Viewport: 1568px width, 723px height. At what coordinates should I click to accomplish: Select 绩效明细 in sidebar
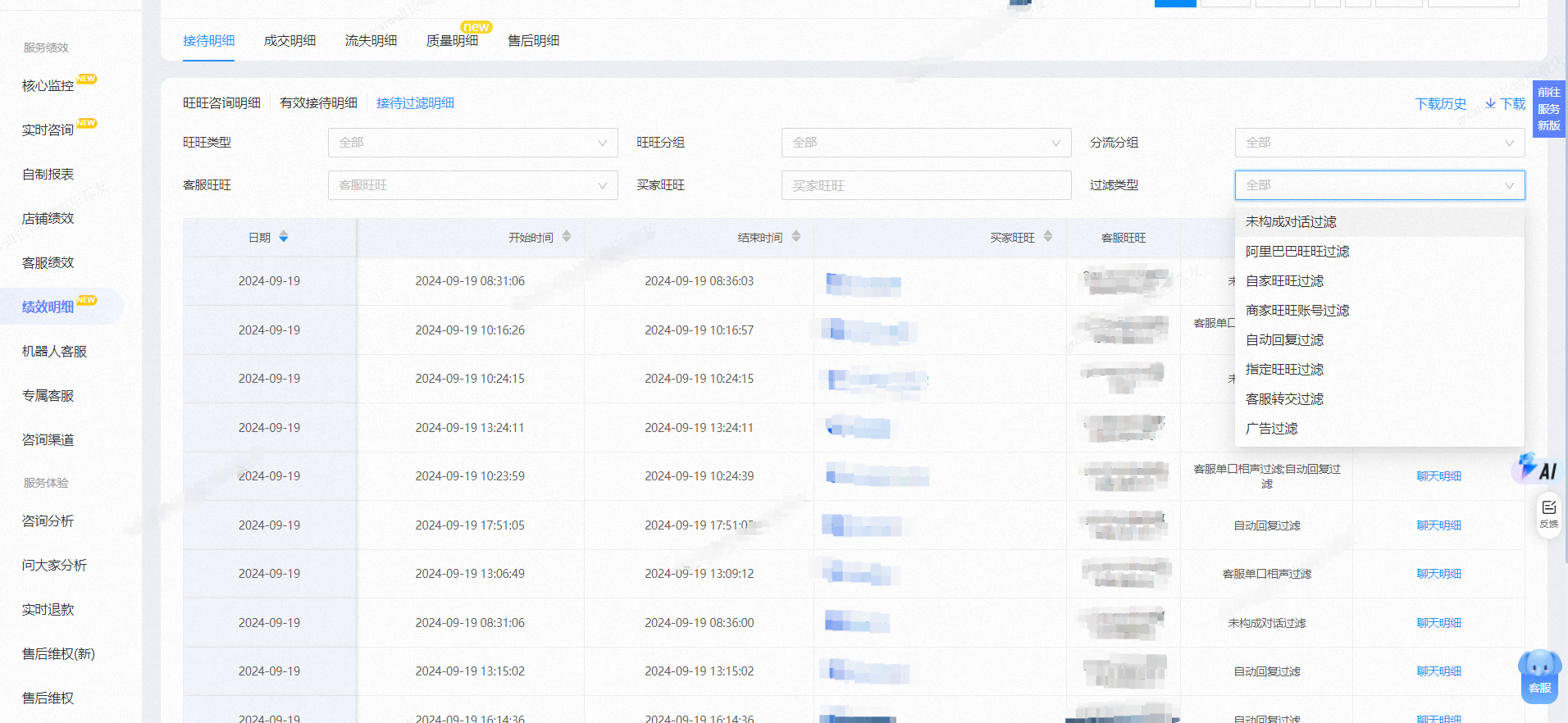coord(48,307)
